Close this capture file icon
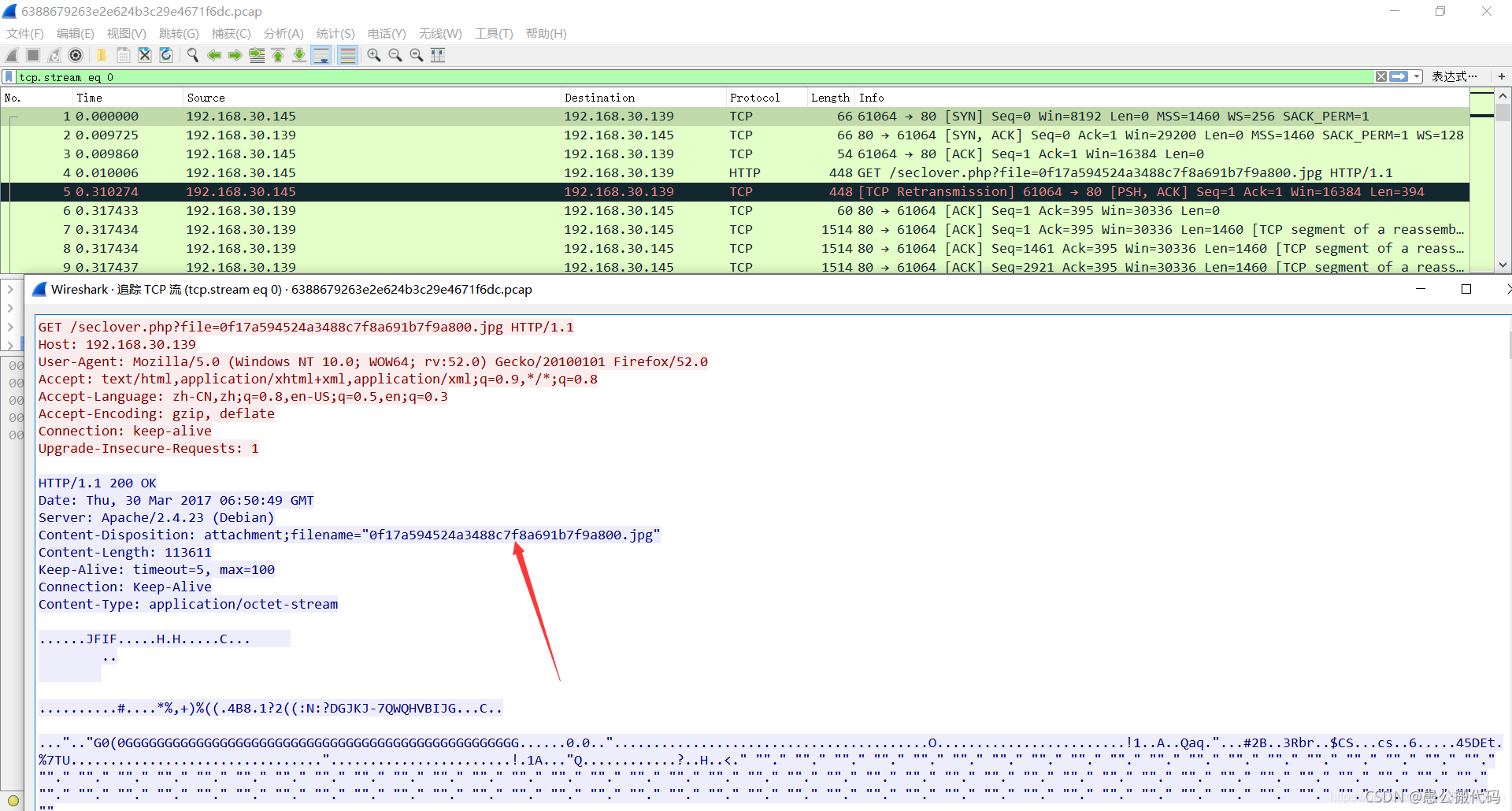Viewport: 1512px width, 811px height. point(145,55)
